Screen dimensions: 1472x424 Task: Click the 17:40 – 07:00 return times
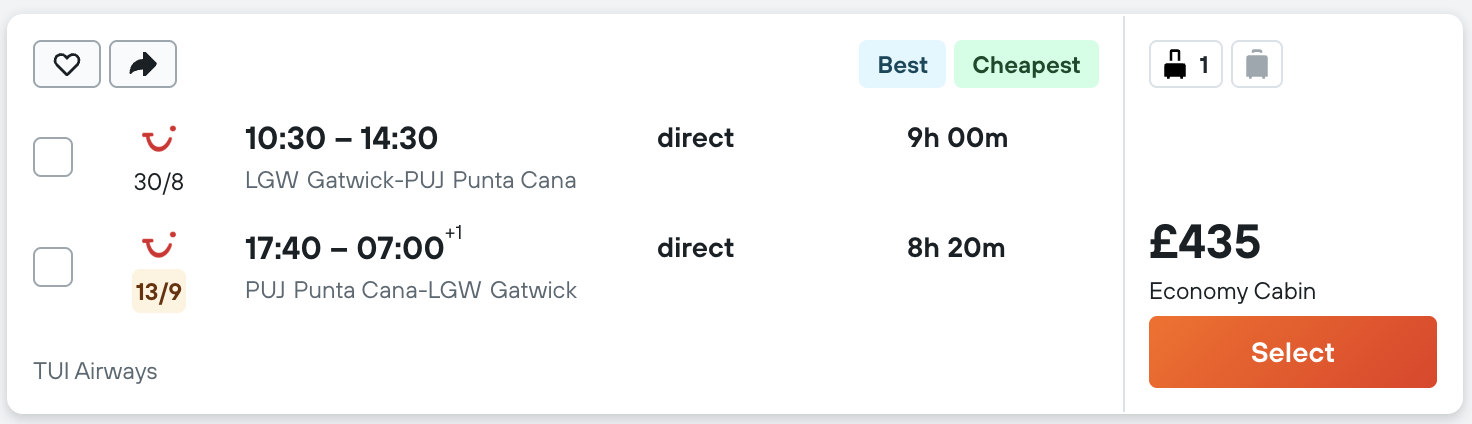(x=345, y=247)
